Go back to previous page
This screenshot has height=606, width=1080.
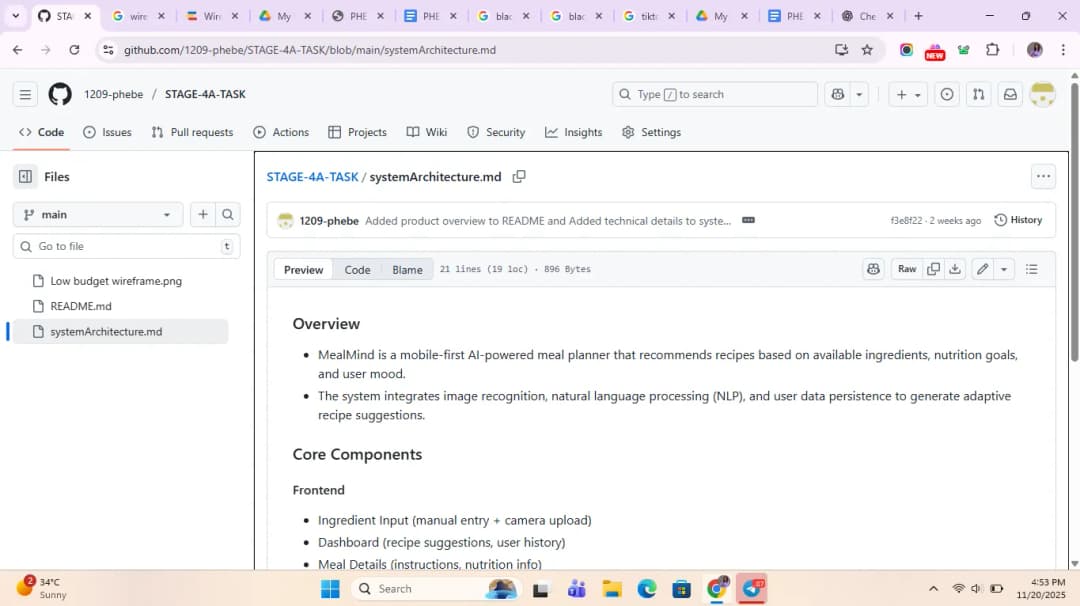click(x=18, y=50)
